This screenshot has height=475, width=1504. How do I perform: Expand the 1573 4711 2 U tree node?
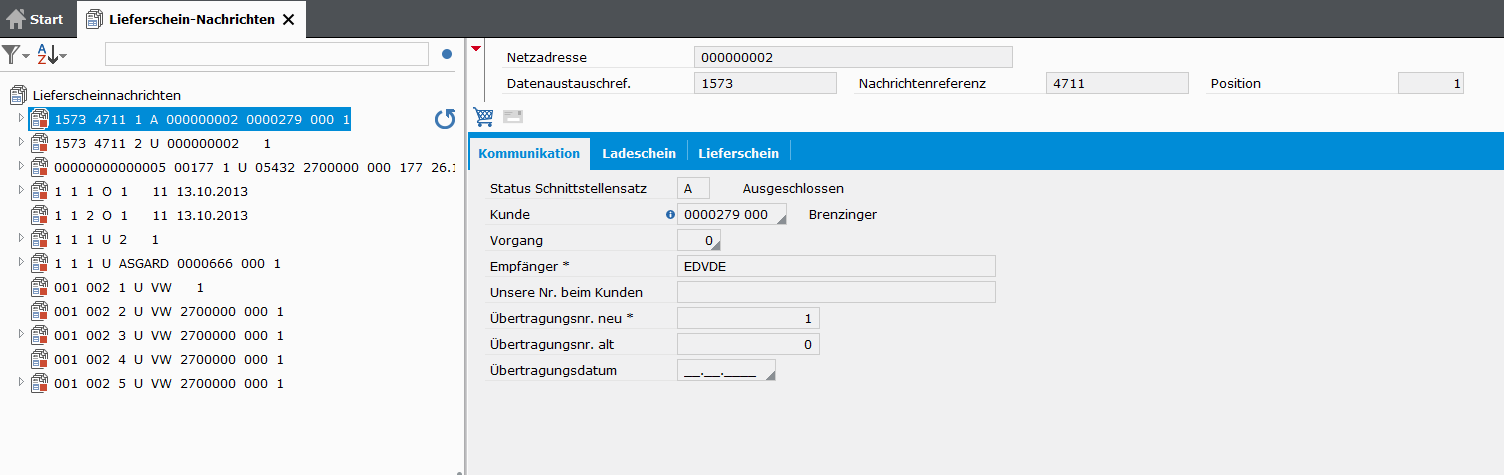point(22,143)
